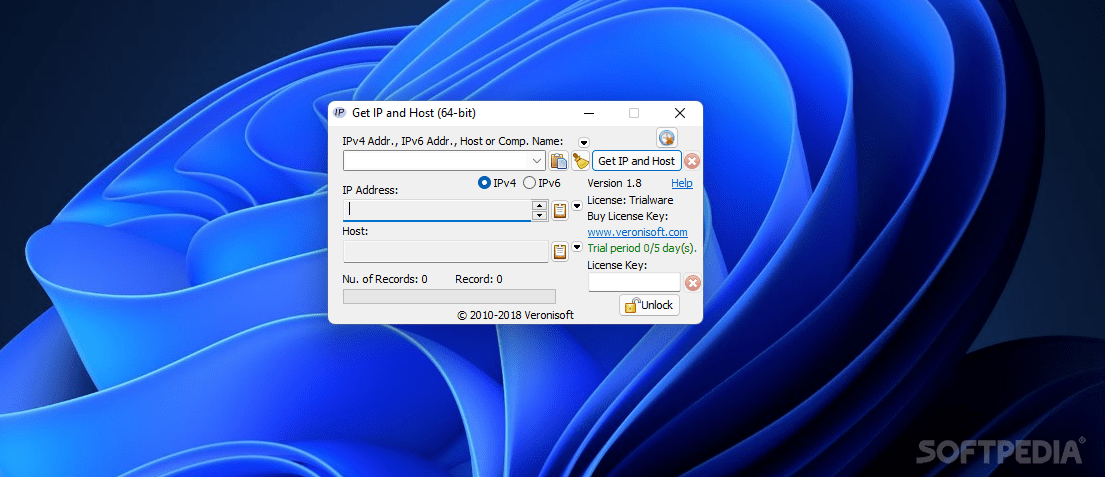This screenshot has height=479, width=1105.
Task: Select the IPv4 radio button
Action: point(484,183)
